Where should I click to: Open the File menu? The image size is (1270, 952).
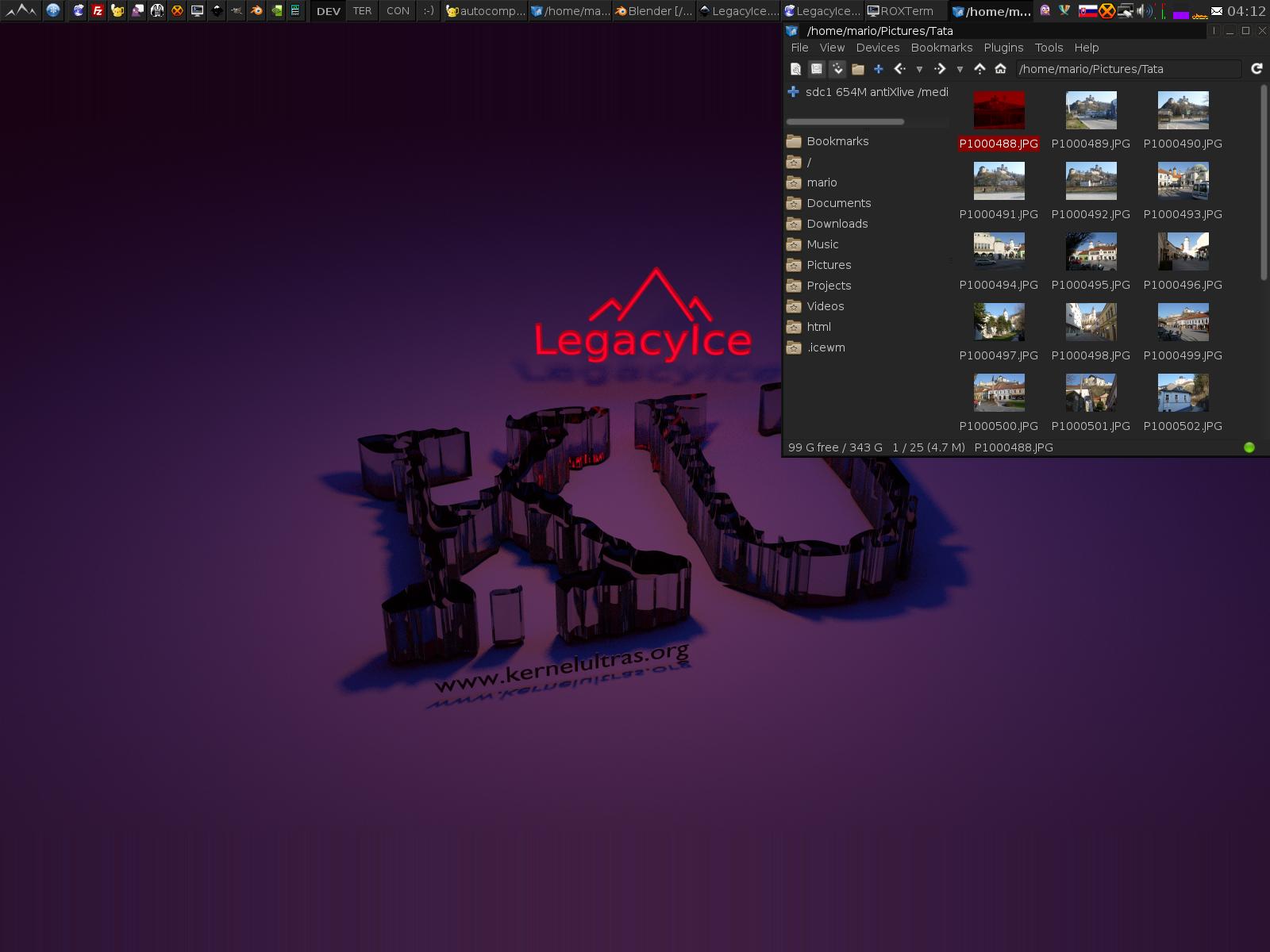tap(799, 48)
